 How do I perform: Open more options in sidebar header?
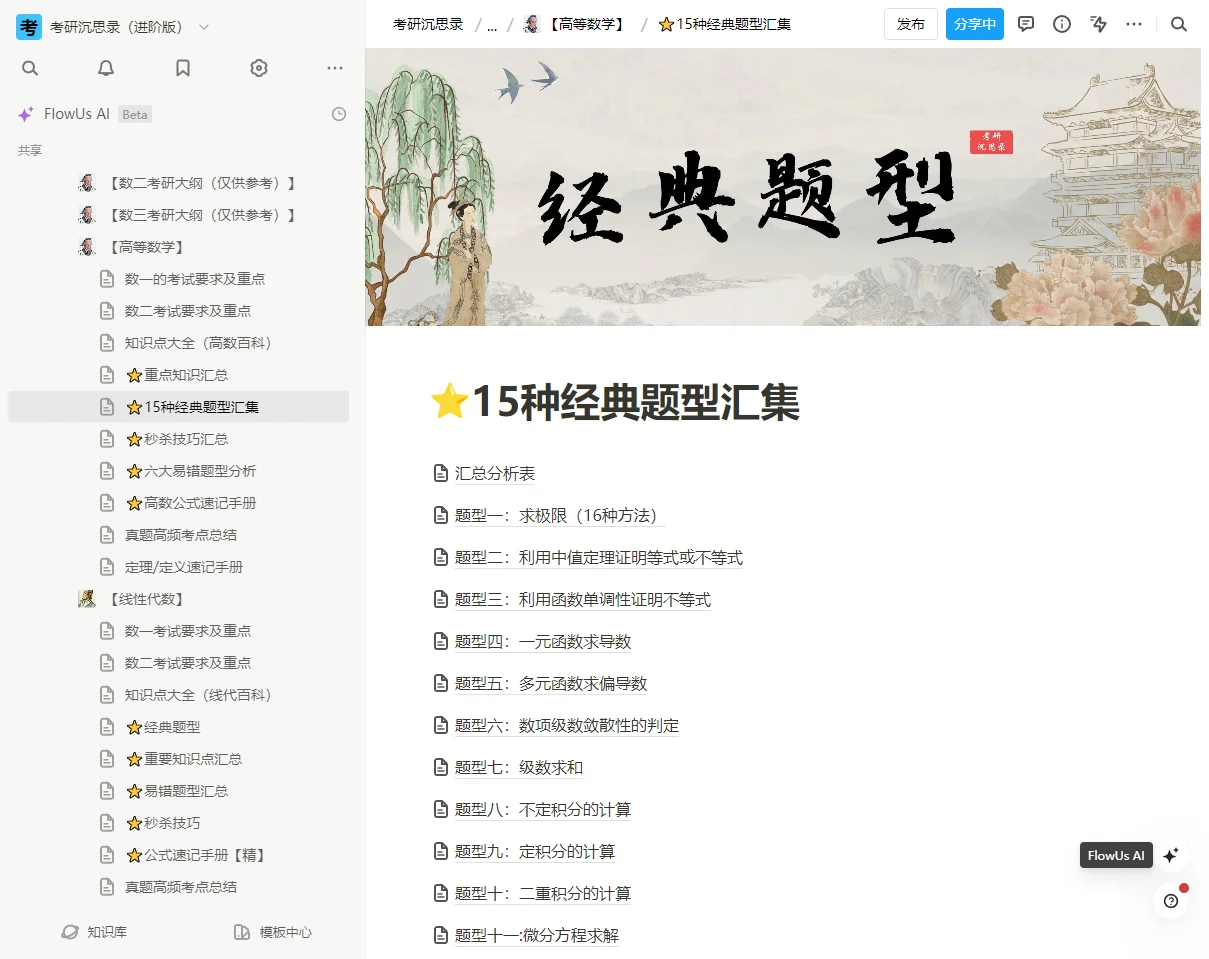[335, 68]
